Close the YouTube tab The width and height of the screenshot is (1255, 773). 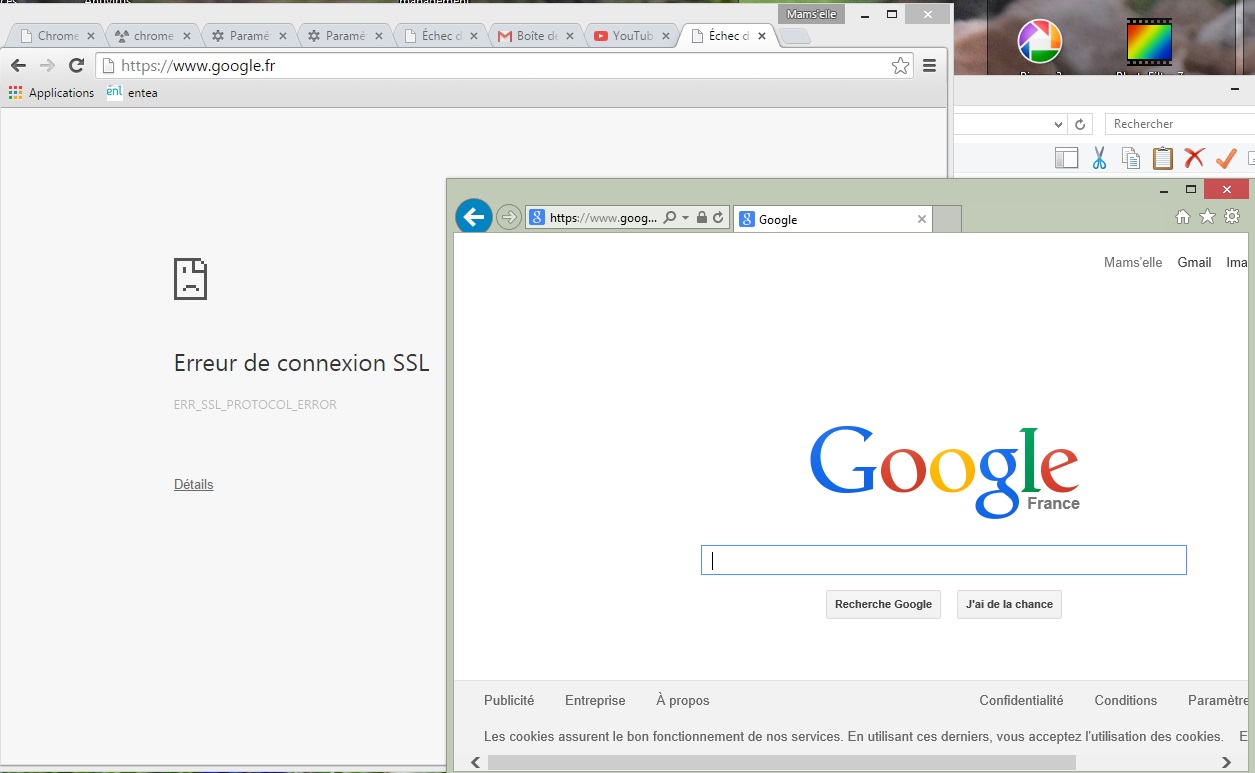click(666, 36)
